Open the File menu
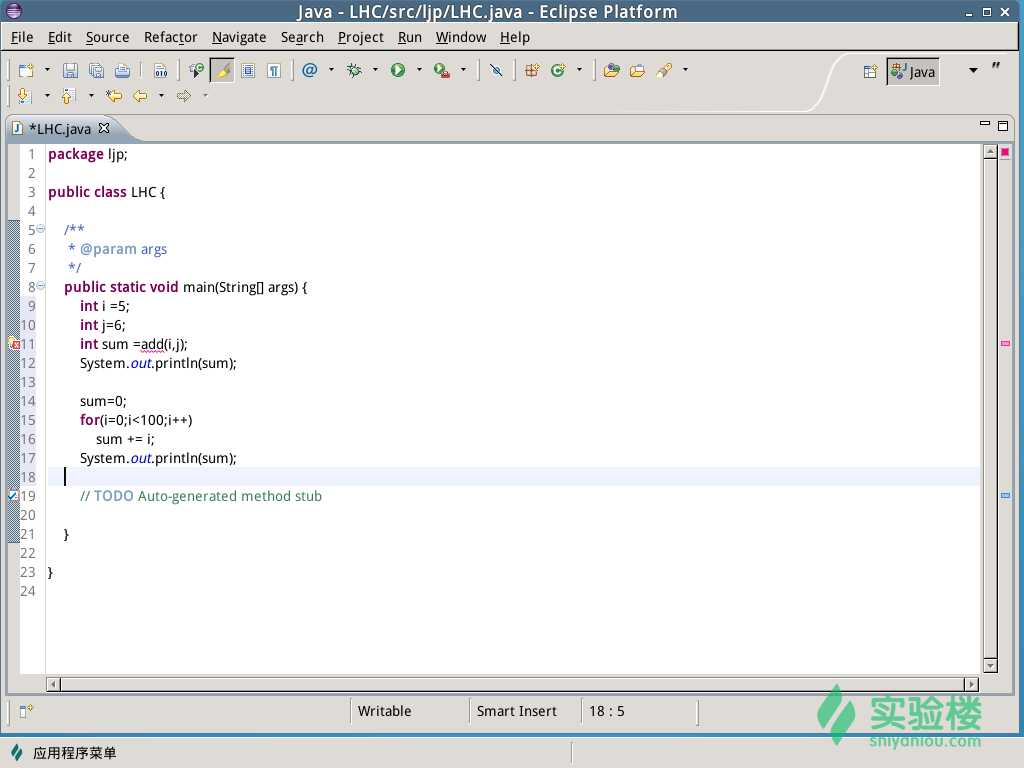This screenshot has width=1024, height=768. (x=22, y=37)
